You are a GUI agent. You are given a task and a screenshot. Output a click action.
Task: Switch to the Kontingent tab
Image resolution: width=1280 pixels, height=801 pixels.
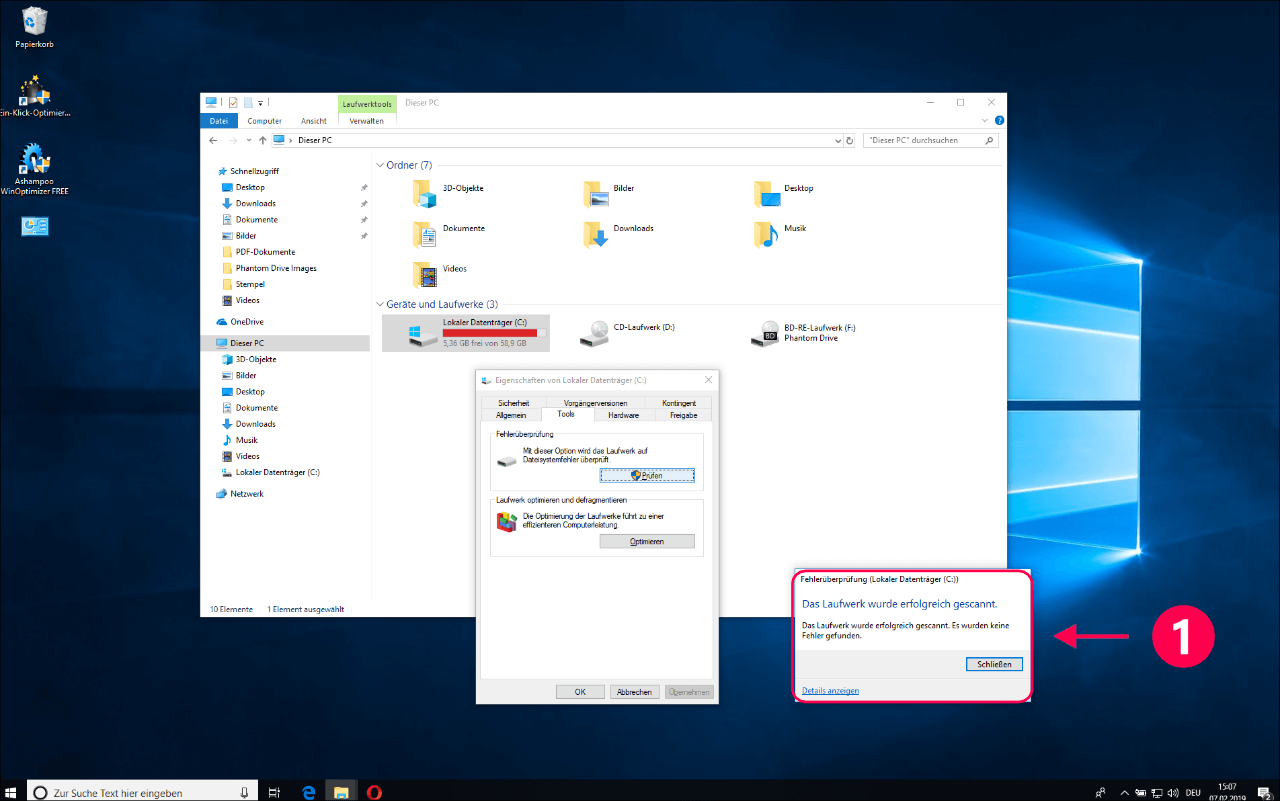click(x=679, y=403)
